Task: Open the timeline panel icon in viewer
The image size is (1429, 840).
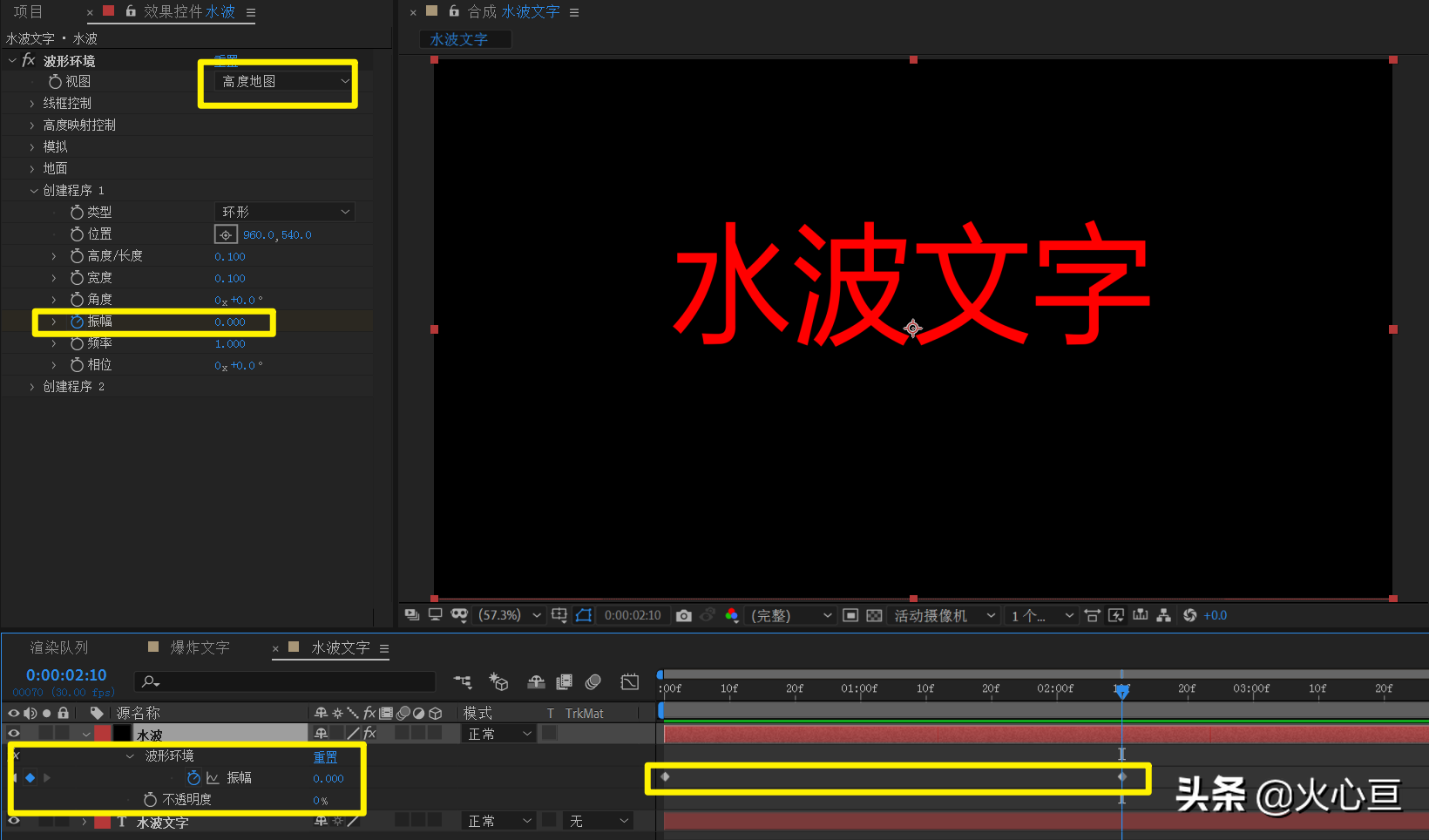Action: tap(1140, 615)
